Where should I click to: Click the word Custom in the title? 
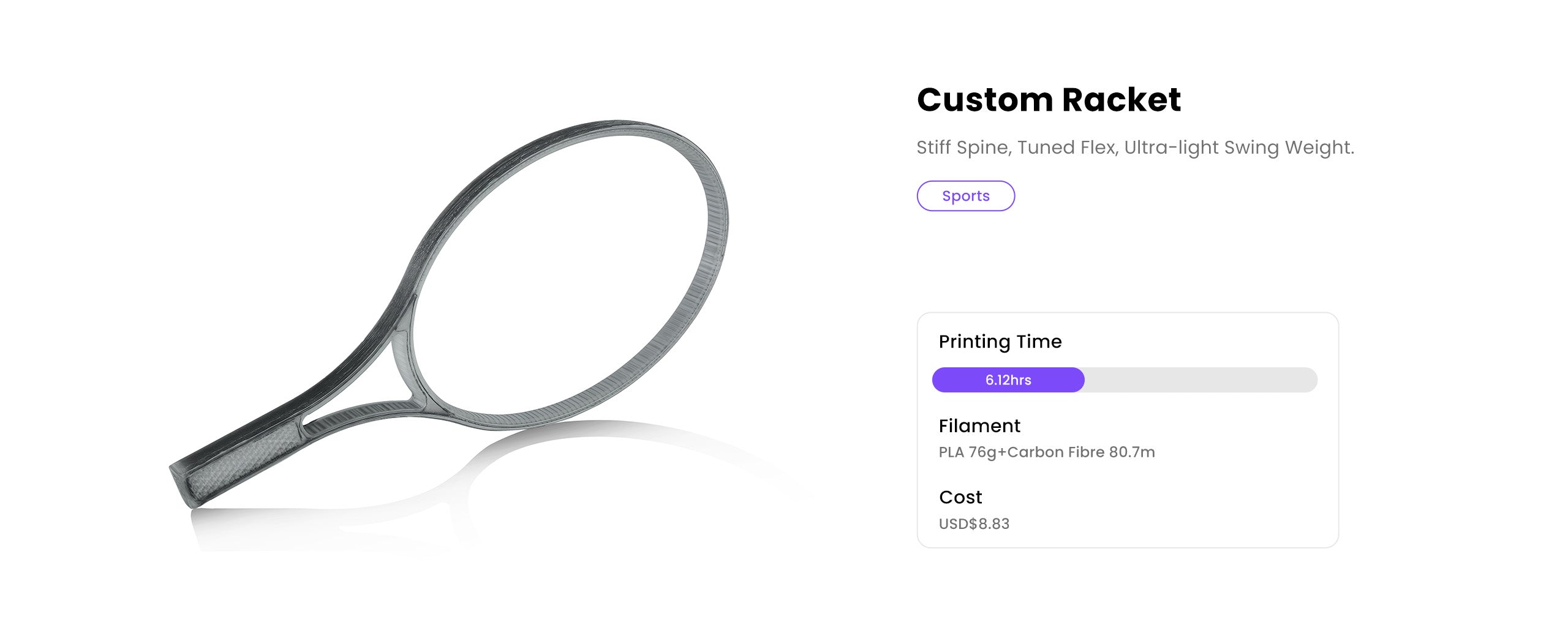tap(985, 100)
